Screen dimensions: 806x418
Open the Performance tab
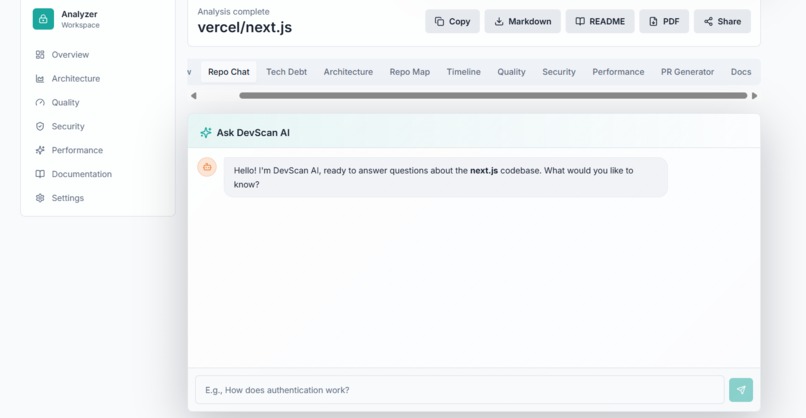[618, 72]
